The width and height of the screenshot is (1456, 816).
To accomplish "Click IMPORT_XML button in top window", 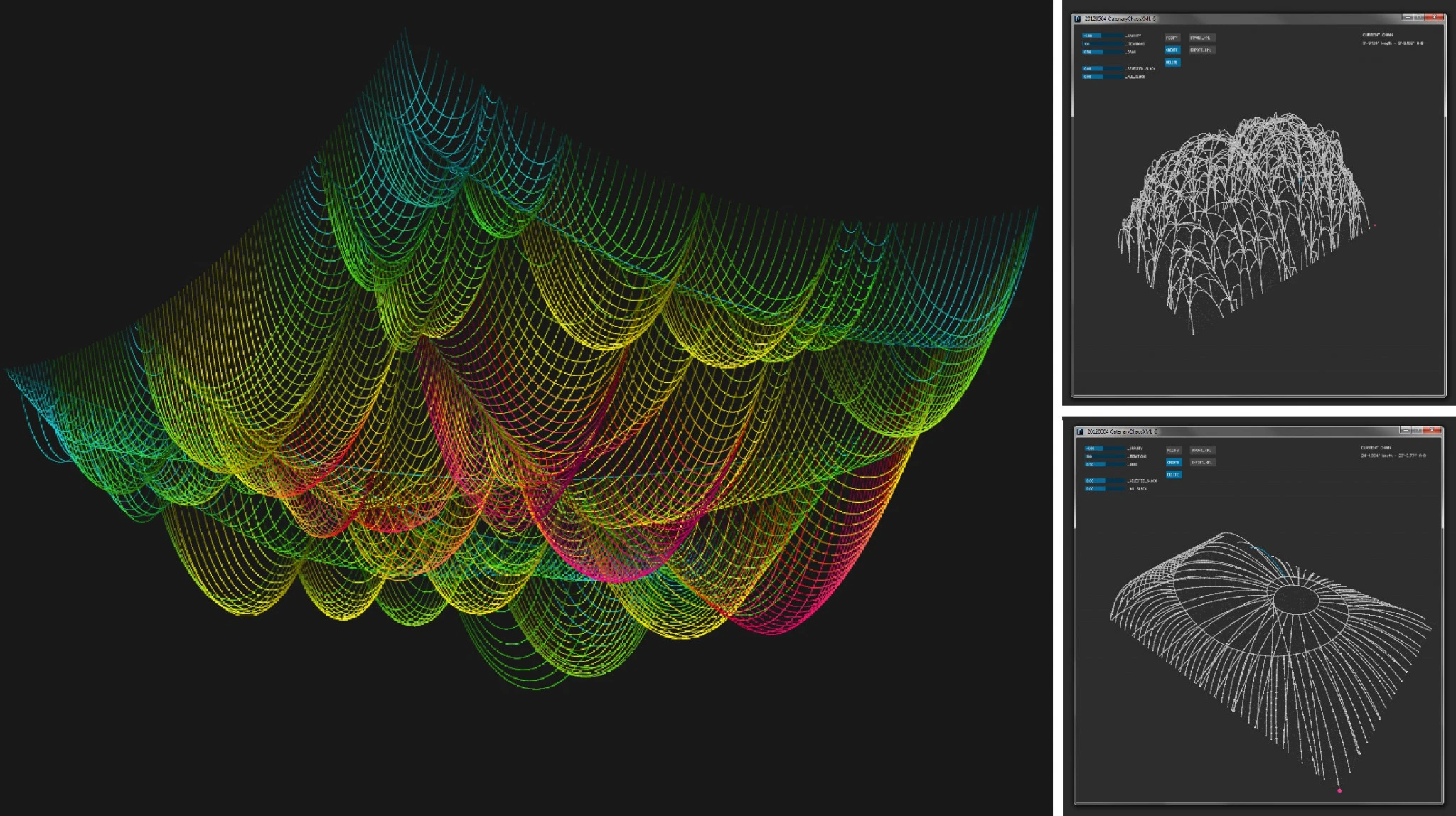I will point(1201,38).
